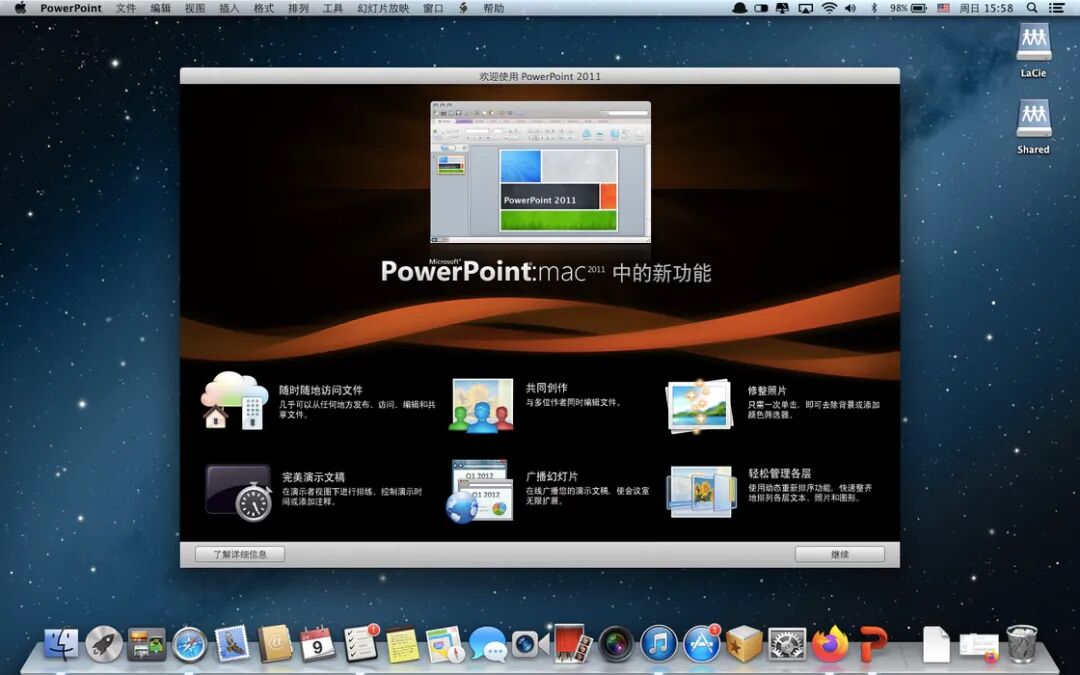Open the 格式 menu

263,8
